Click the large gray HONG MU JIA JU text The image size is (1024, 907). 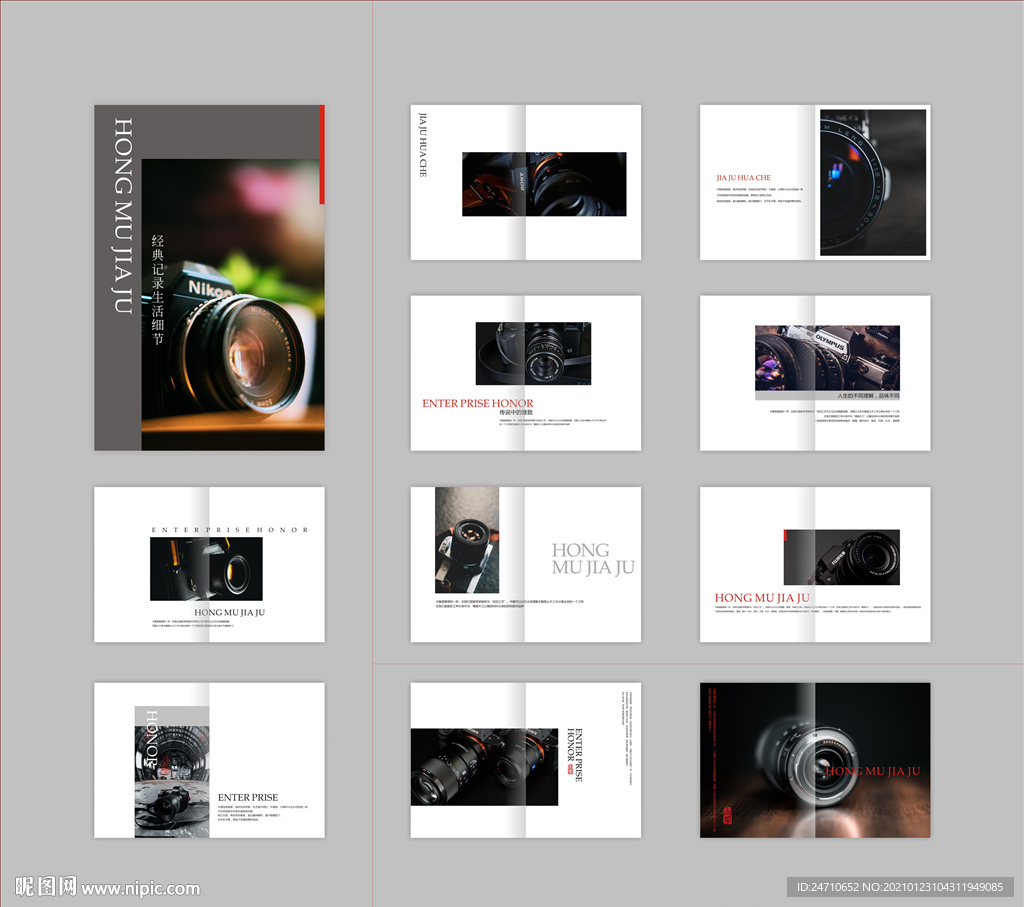click(592, 559)
